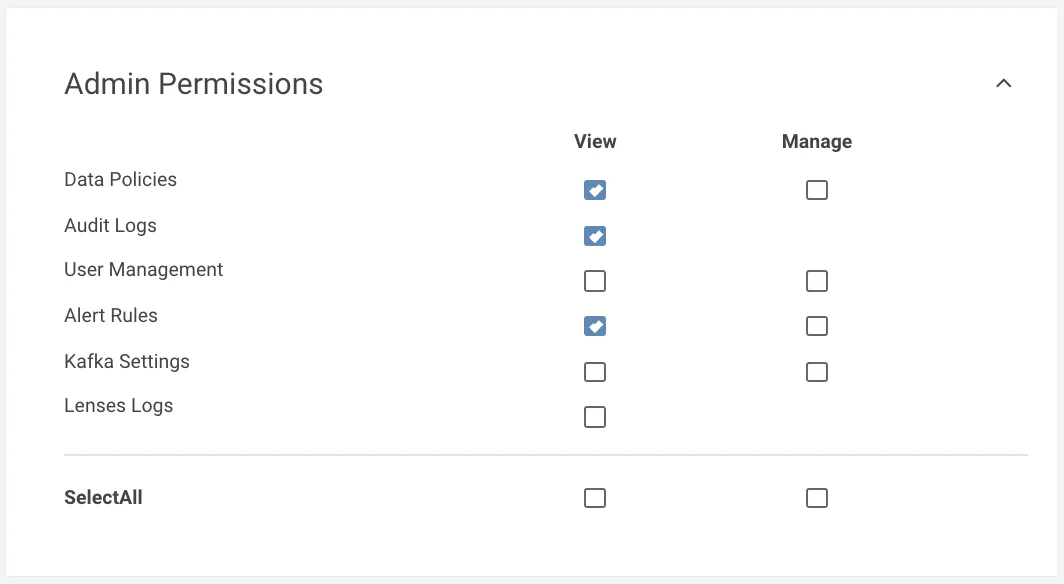The height and width of the screenshot is (584, 1064).
Task: Uncheck the Data Policies View checkbox
Action: (595, 189)
